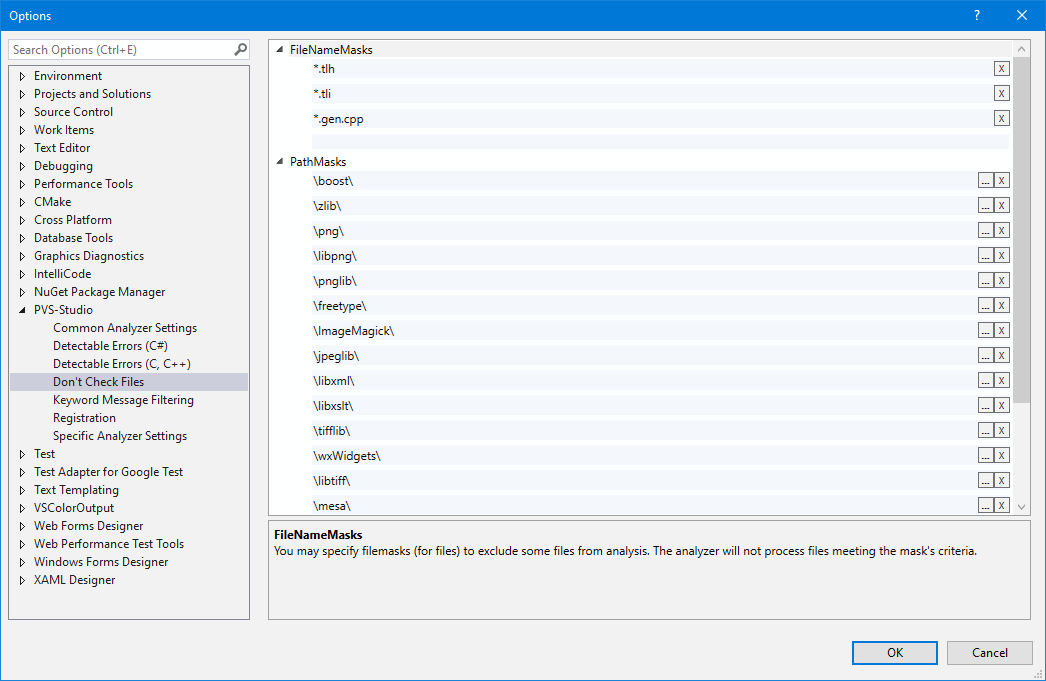
Task: Open Detectable Errors (C#) page
Action: point(110,346)
